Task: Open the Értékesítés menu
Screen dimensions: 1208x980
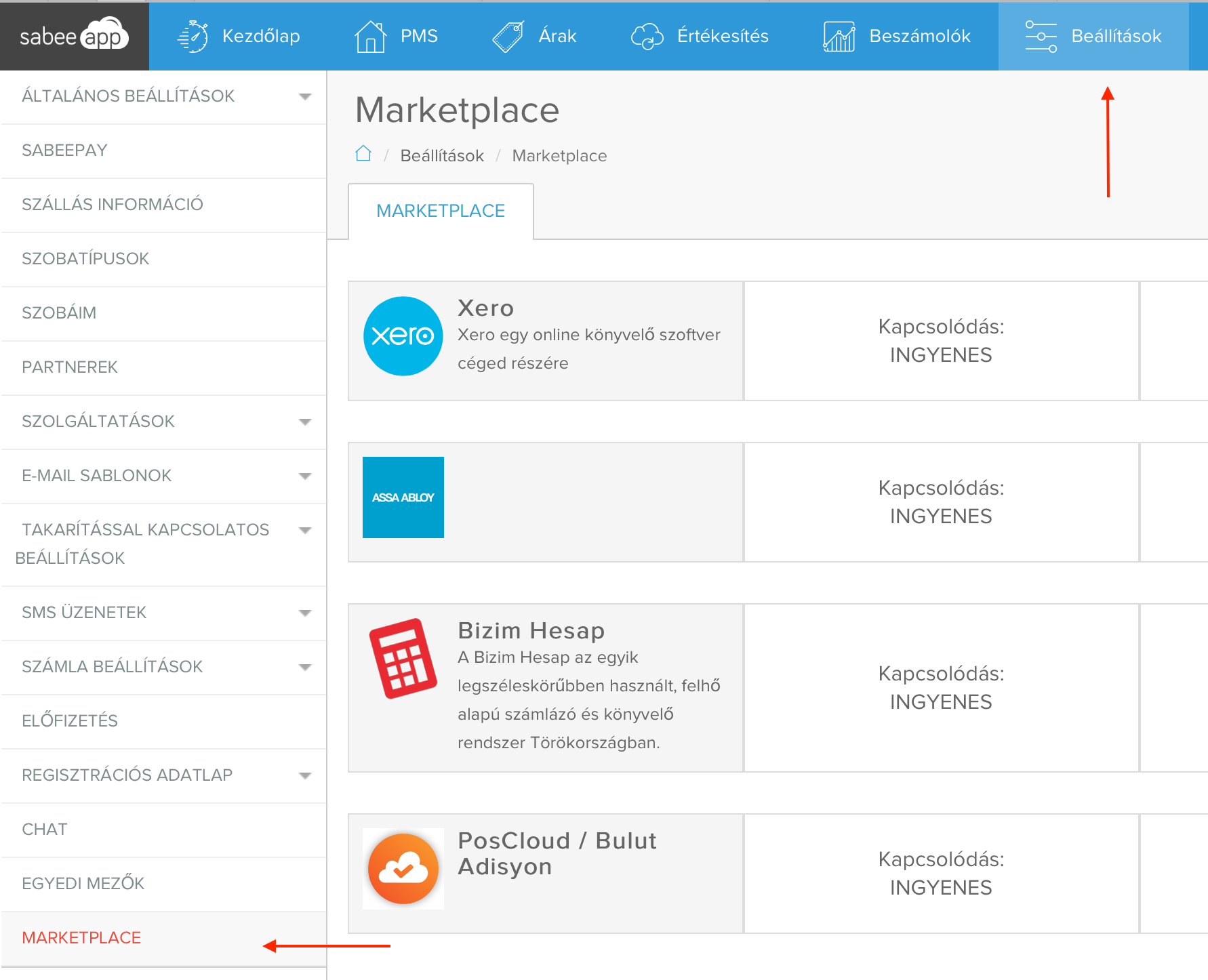Action: (x=700, y=36)
